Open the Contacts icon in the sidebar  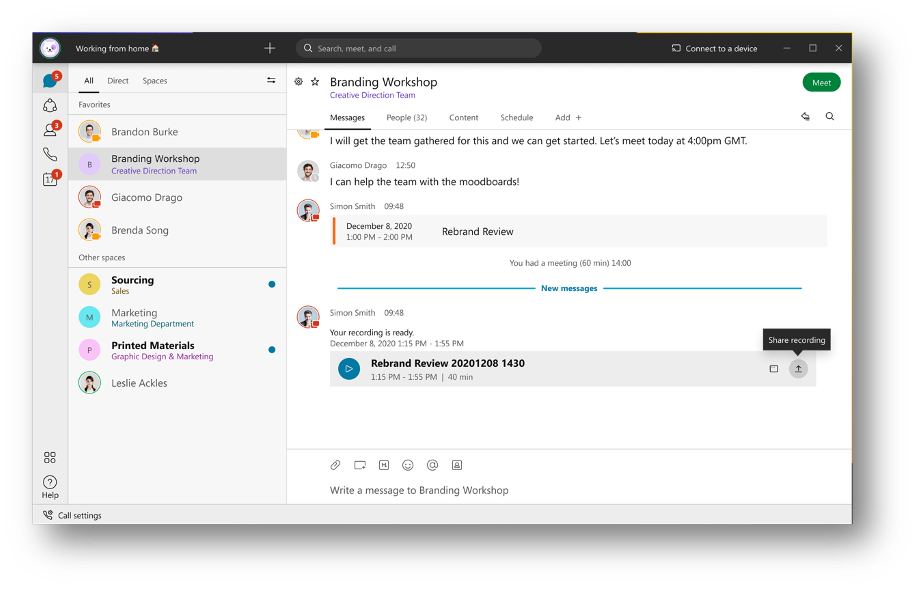tap(50, 128)
